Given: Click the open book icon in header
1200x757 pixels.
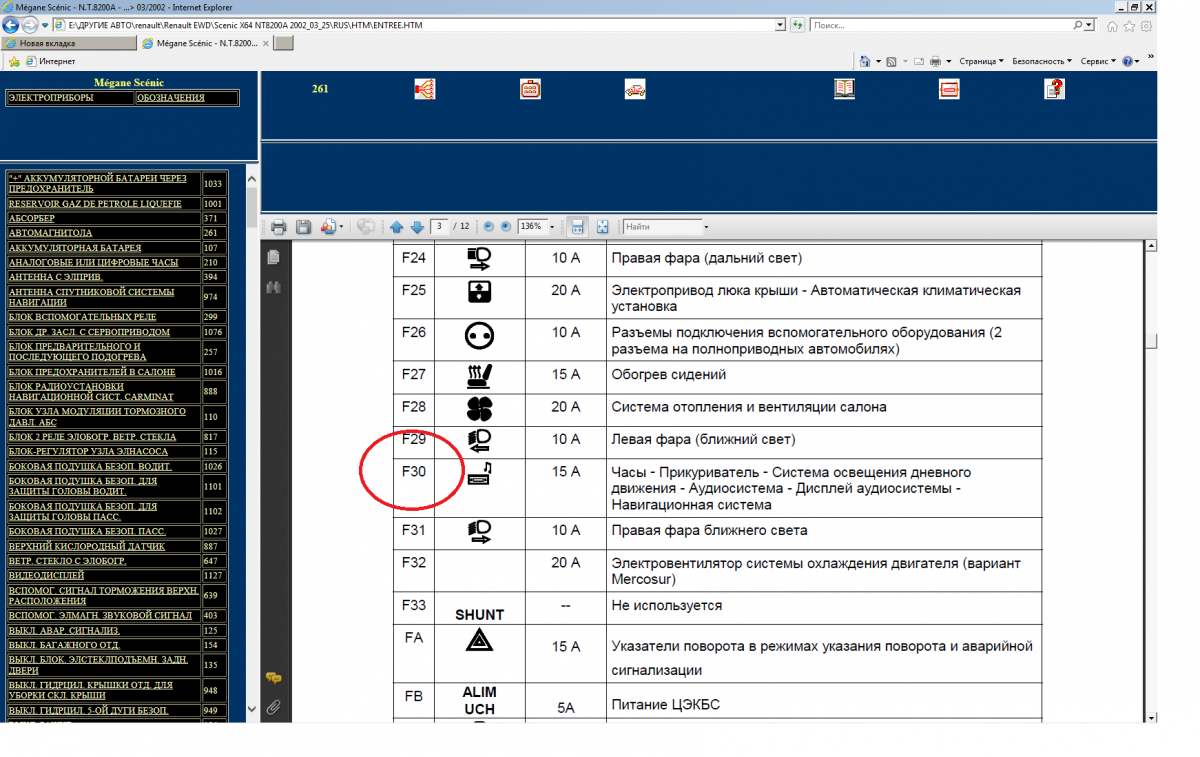Looking at the screenshot, I should point(844,89).
